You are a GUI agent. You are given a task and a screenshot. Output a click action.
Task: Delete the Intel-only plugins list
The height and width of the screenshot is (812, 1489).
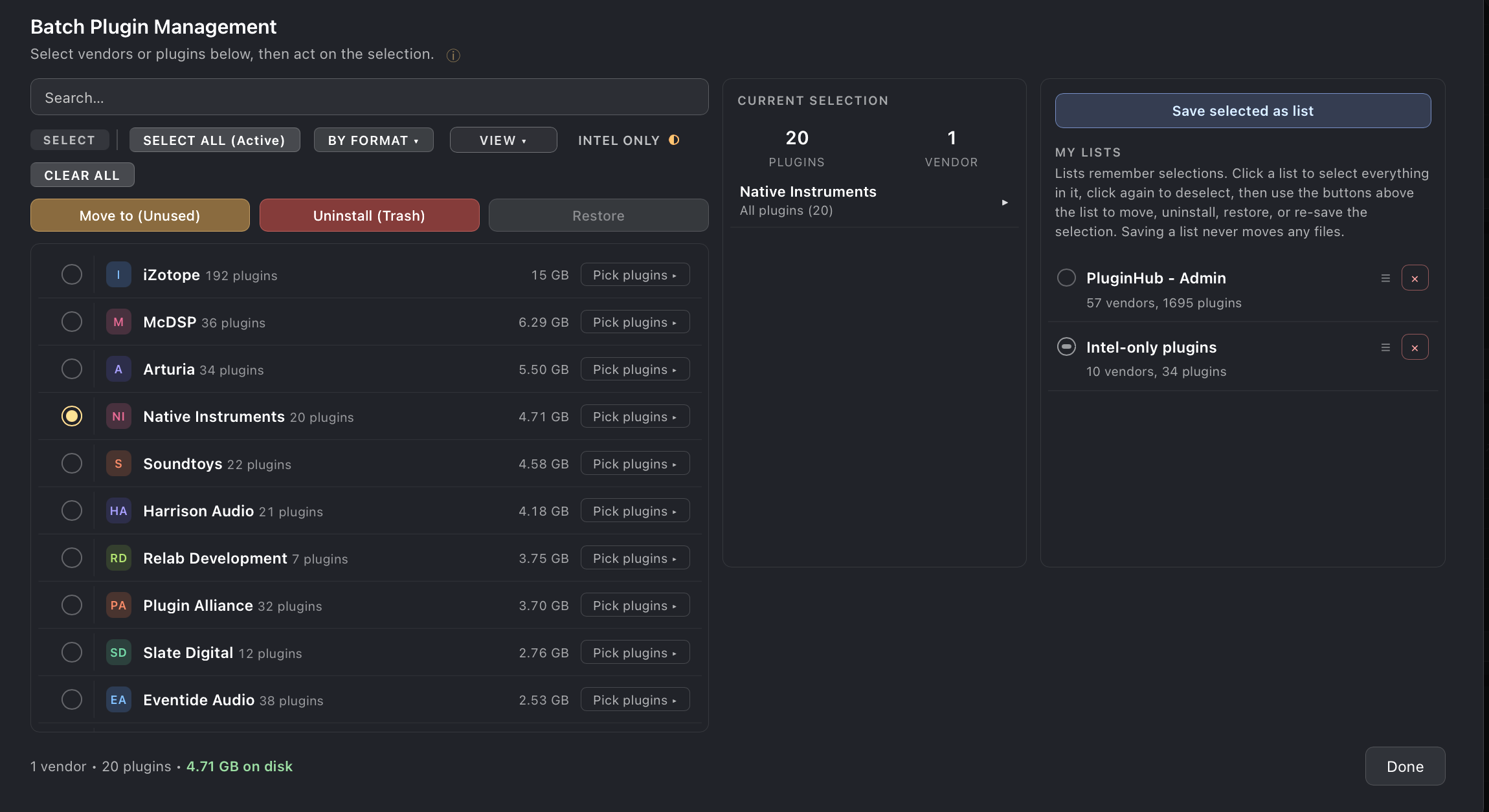point(1415,347)
